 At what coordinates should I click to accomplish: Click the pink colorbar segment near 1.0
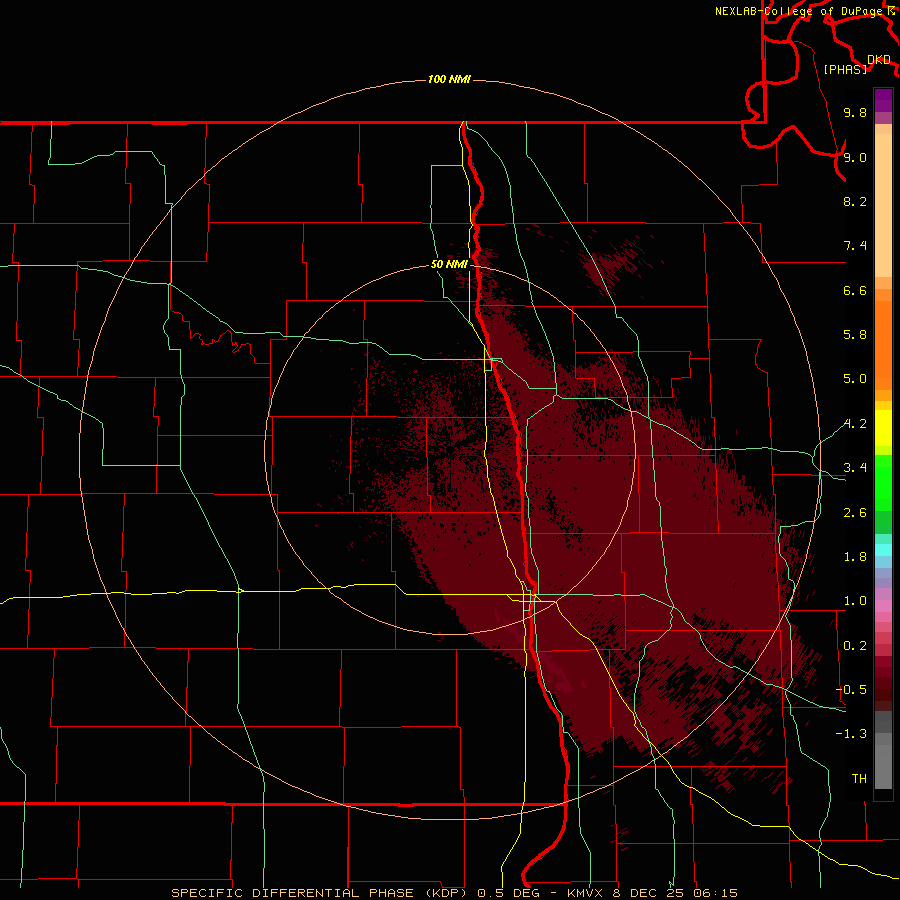click(883, 606)
